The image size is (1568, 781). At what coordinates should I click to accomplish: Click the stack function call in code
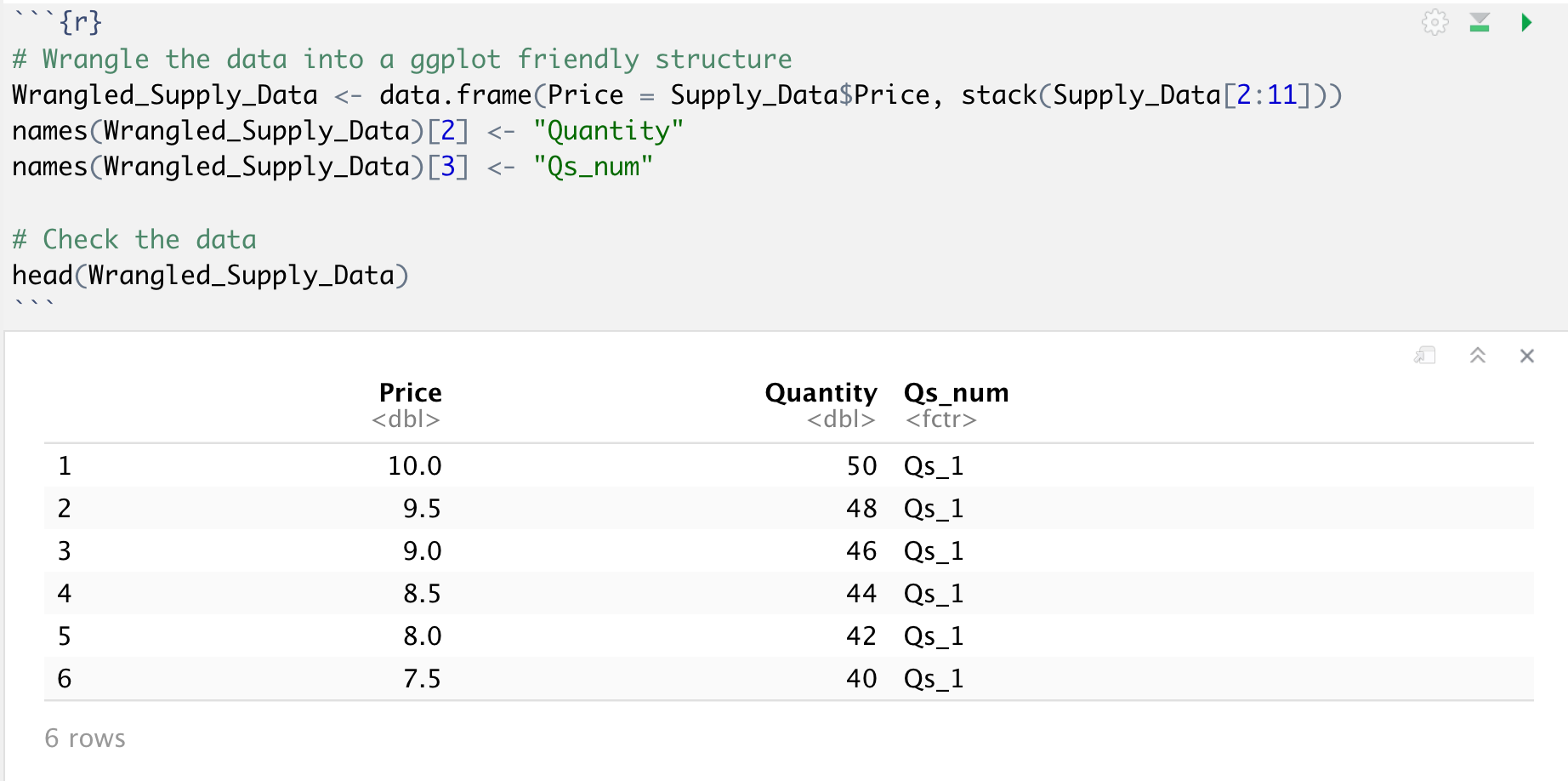(998, 95)
